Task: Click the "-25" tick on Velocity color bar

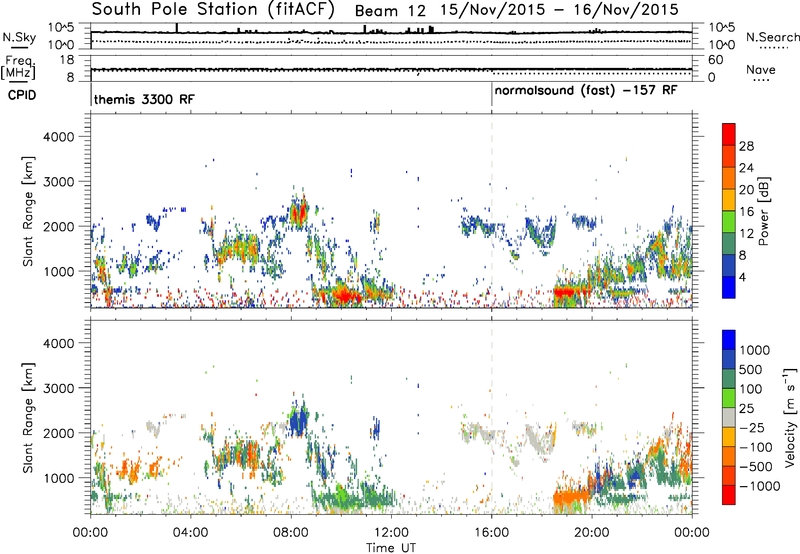Action: coord(752,427)
